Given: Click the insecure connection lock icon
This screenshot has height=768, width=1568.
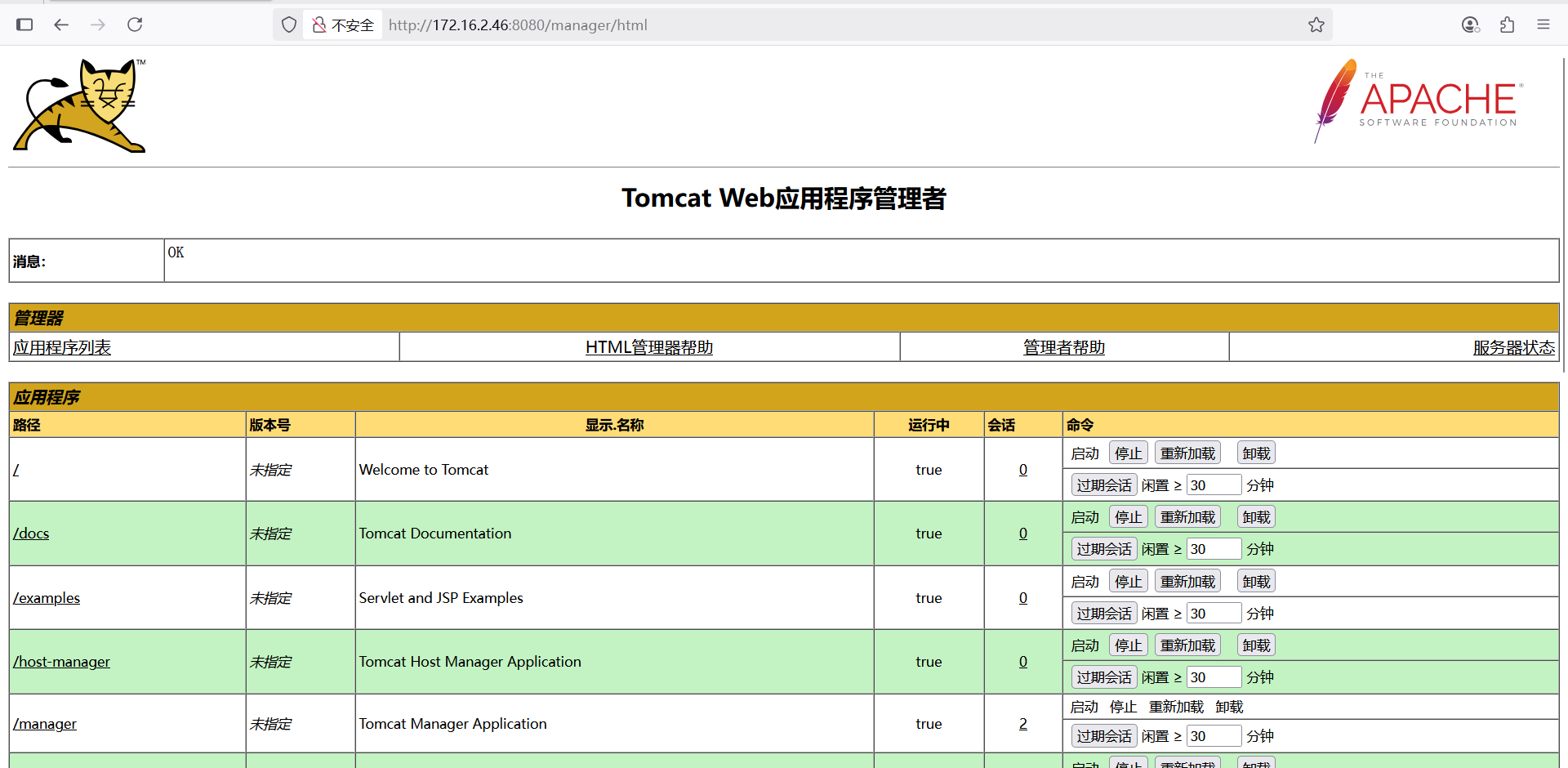Looking at the screenshot, I should point(319,25).
